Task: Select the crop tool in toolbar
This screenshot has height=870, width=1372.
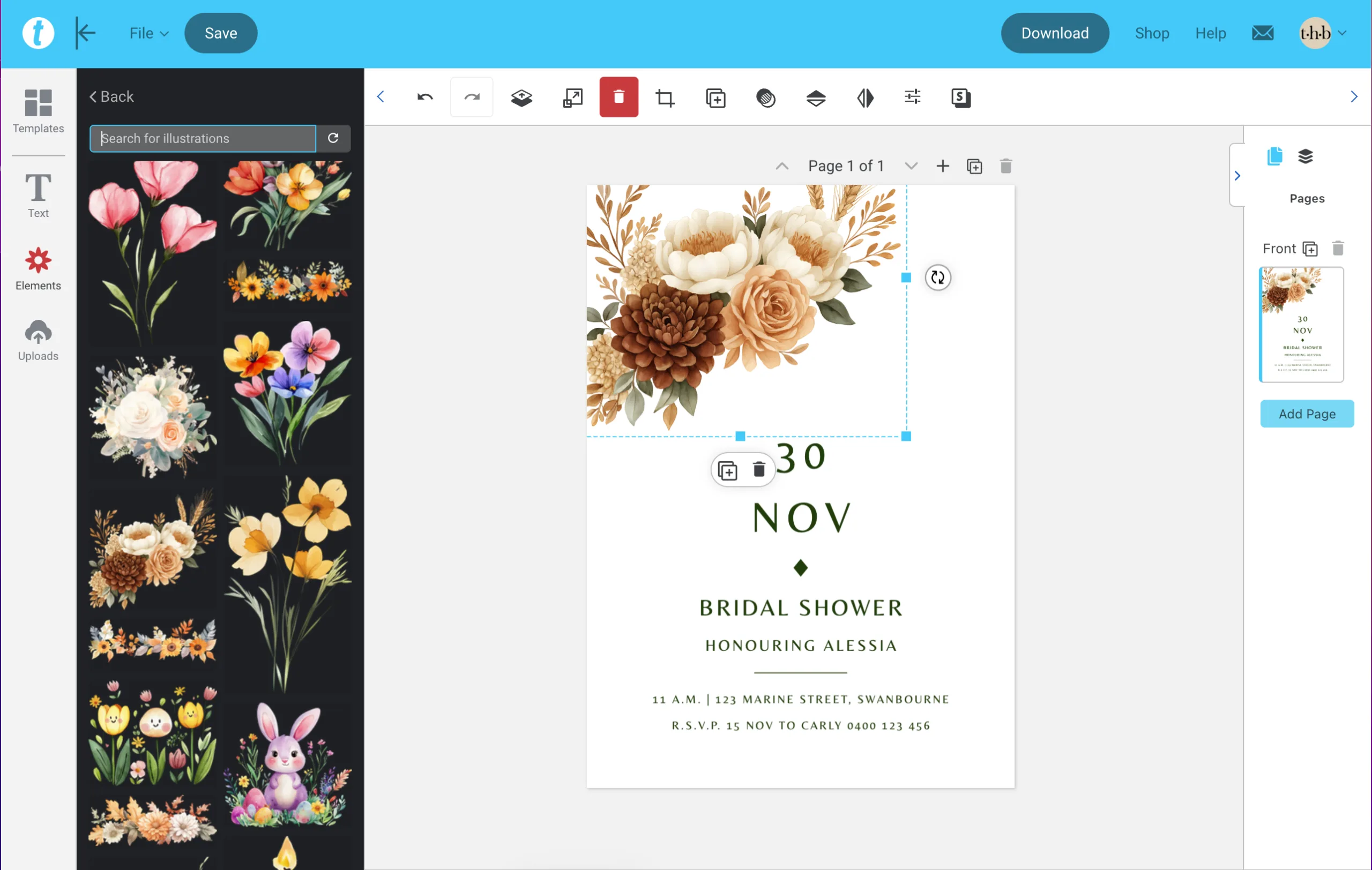Action: click(665, 98)
